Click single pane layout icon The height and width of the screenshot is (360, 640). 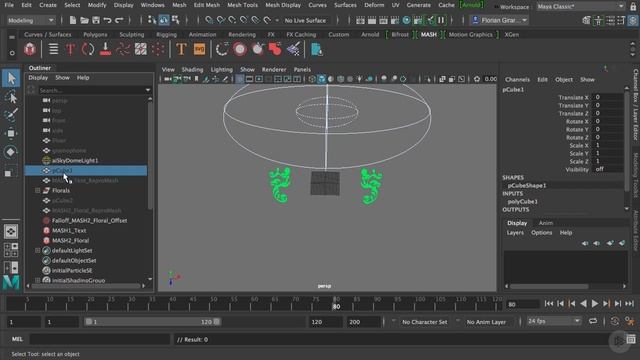pyautogui.click(x=11, y=231)
